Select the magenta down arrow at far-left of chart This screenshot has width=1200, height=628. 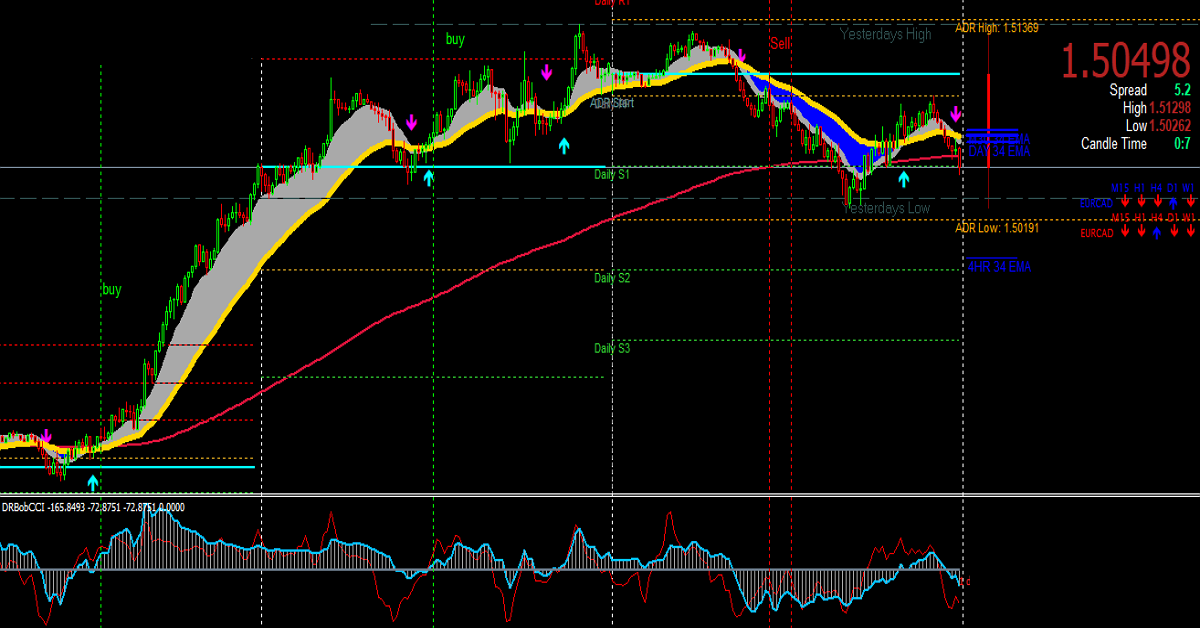click(x=46, y=437)
